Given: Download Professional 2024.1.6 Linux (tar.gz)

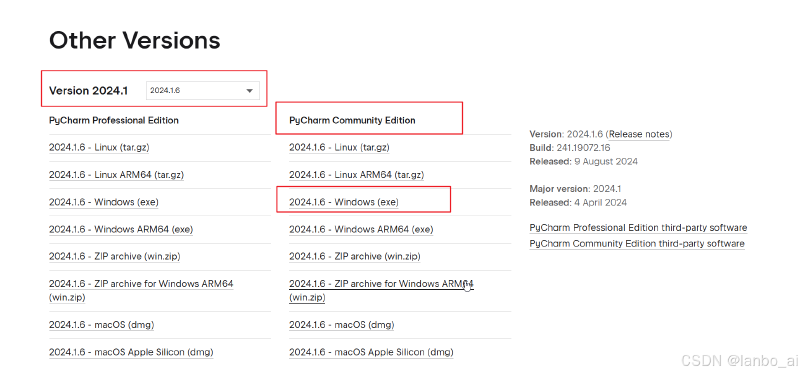Looking at the screenshot, I should click(x=99, y=147).
